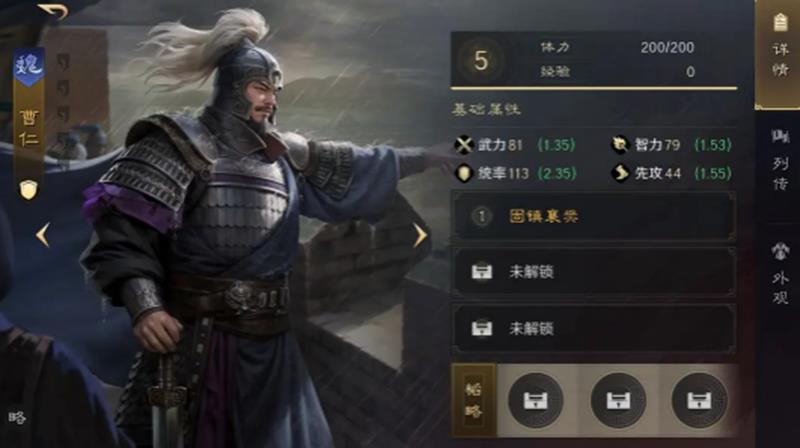The height and width of the screenshot is (448, 800).
Task: Click the golden back arrow icon
Action: click(53, 11)
